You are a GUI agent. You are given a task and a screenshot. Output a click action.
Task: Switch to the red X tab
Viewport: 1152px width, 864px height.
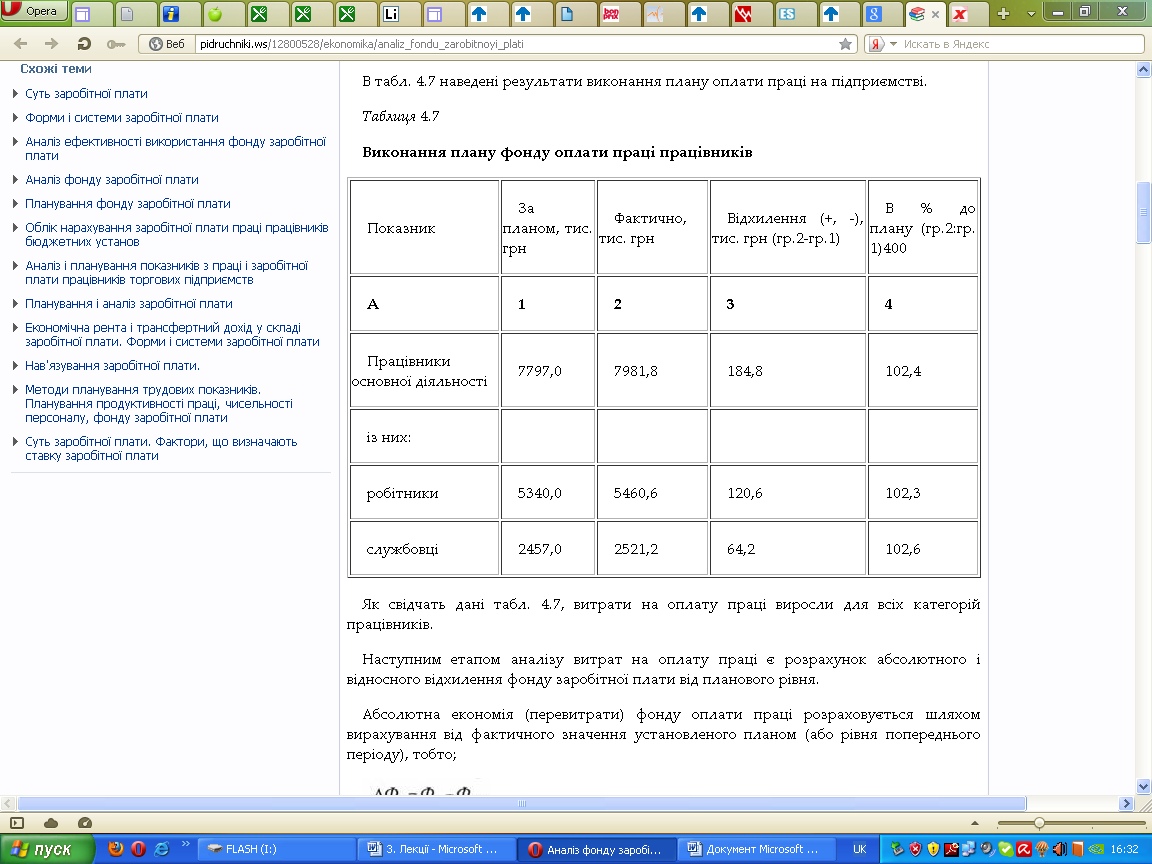pos(960,13)
